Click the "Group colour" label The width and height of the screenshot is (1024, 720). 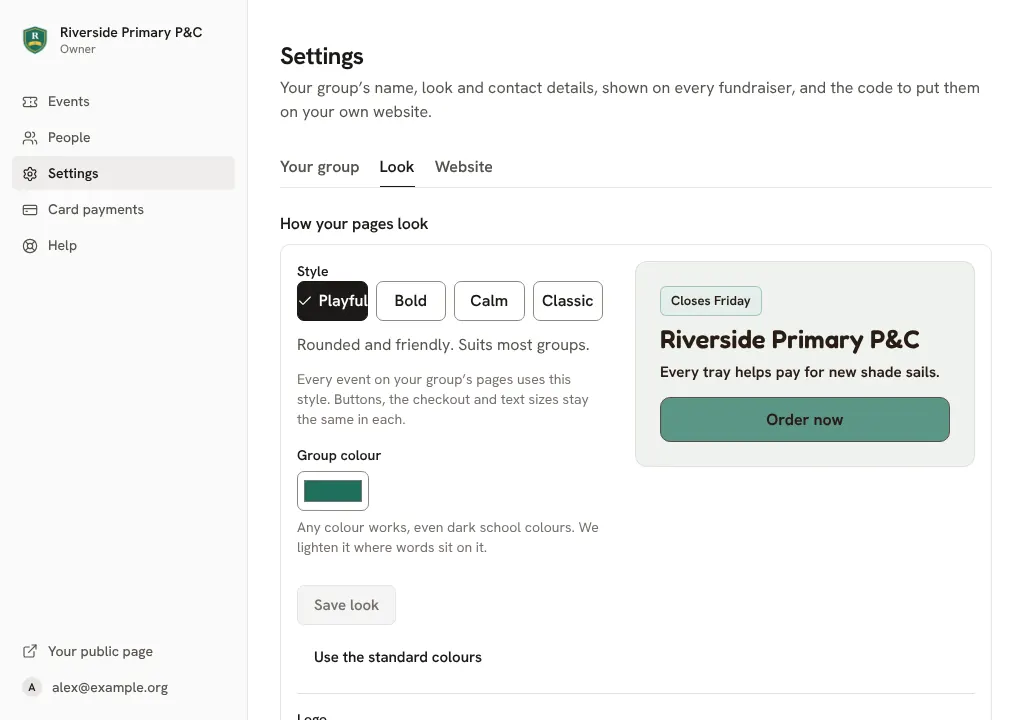(339, 455)
